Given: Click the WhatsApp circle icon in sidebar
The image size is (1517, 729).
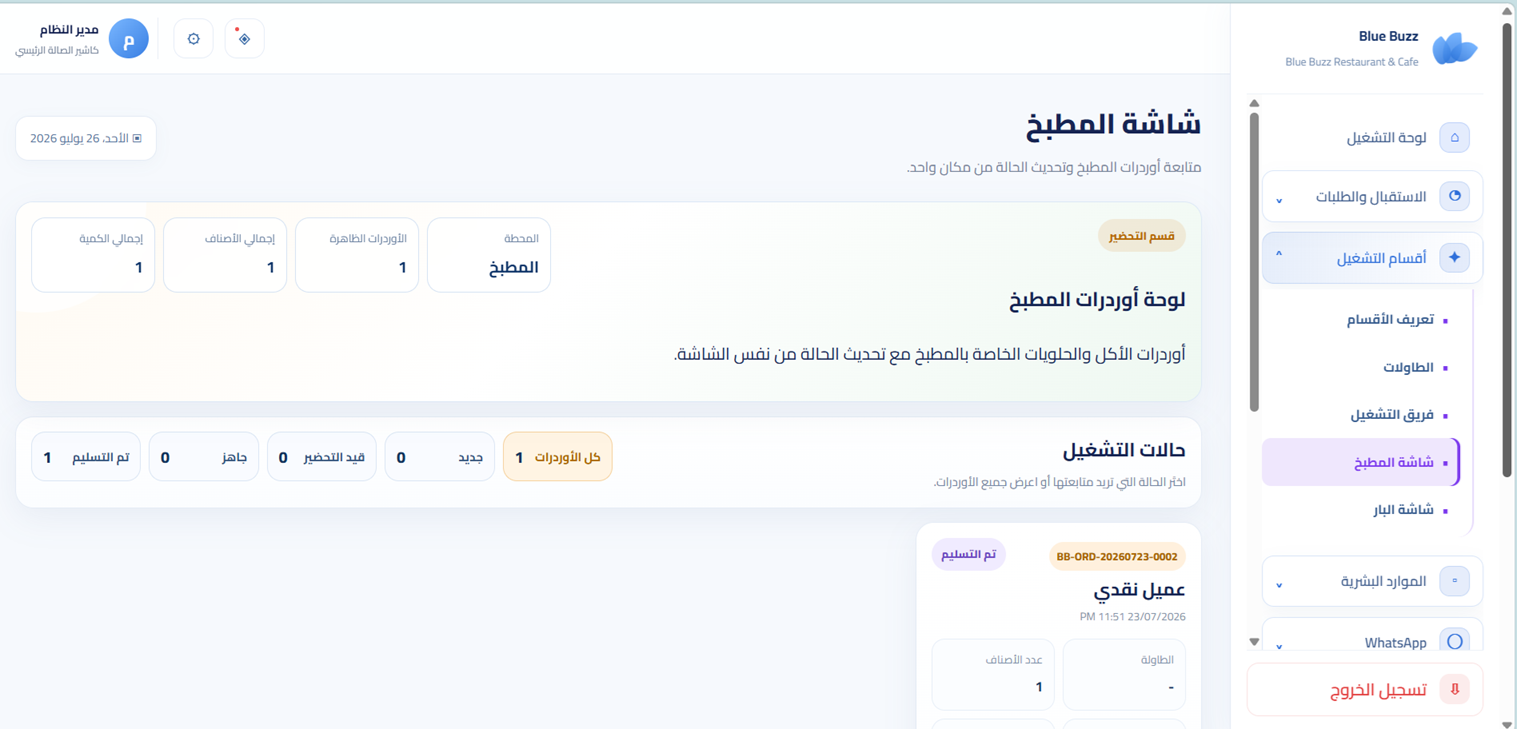Looking at the screenshot, I should [1454, 642].
